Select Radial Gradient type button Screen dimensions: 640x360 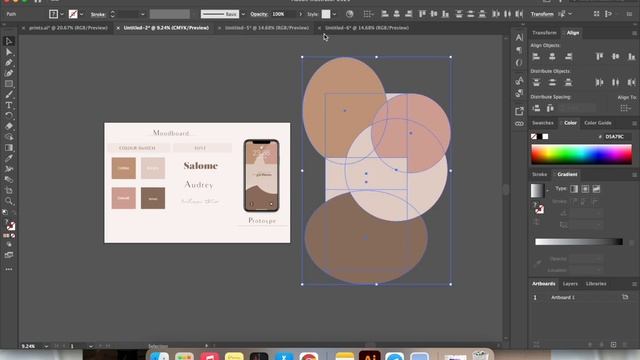coord(585,189)
